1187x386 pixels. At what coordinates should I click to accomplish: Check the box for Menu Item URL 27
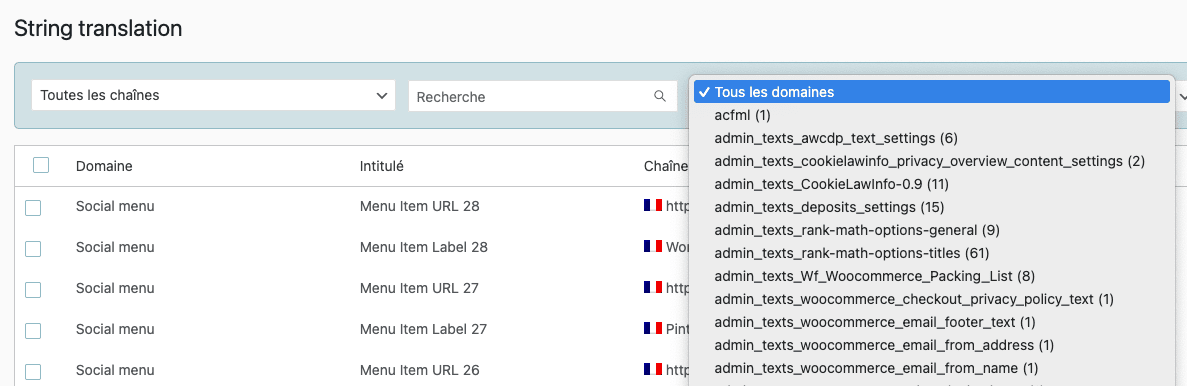(33, 289)
